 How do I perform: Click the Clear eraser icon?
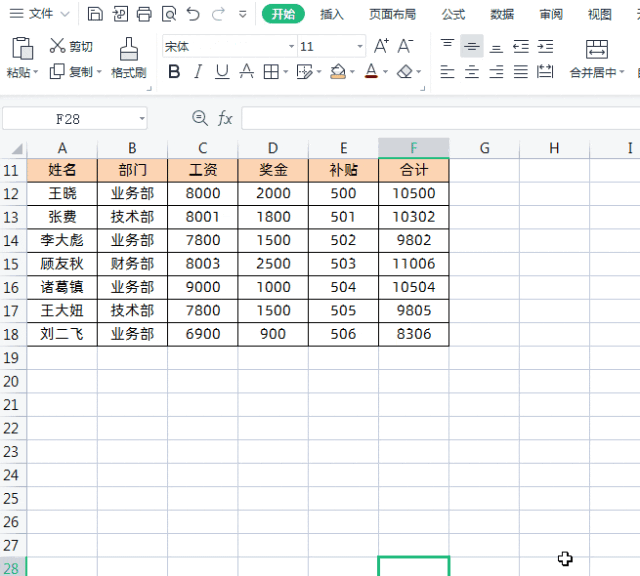point(405,72)
